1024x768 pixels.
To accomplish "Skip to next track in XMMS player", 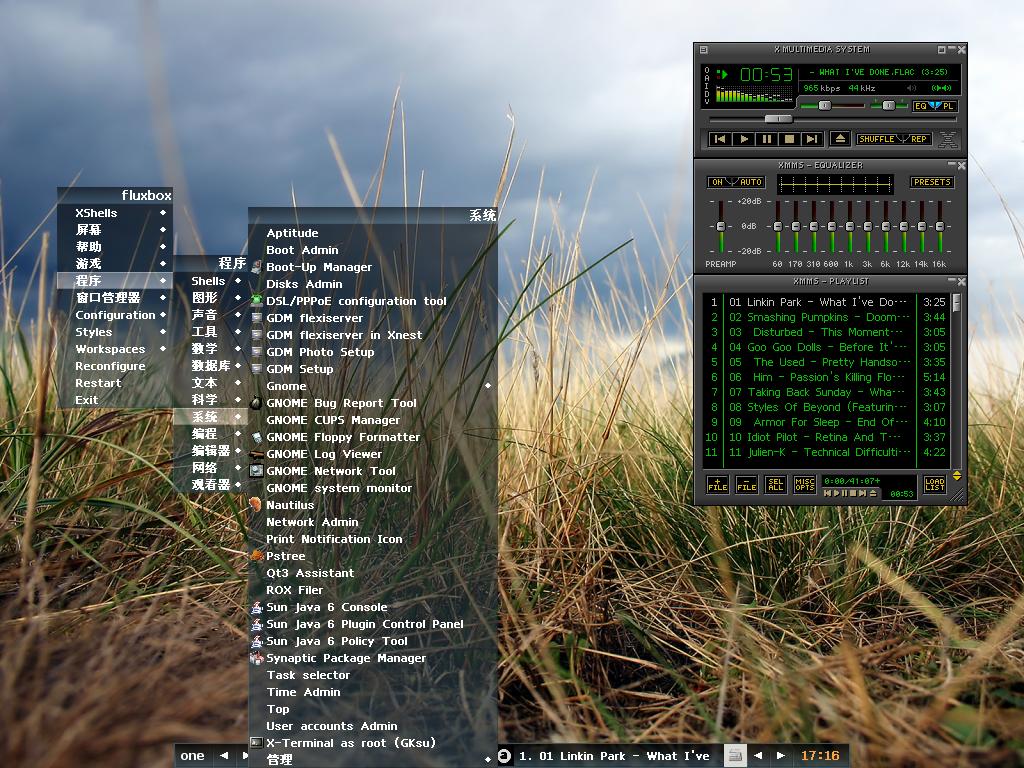I will (812, 139).
